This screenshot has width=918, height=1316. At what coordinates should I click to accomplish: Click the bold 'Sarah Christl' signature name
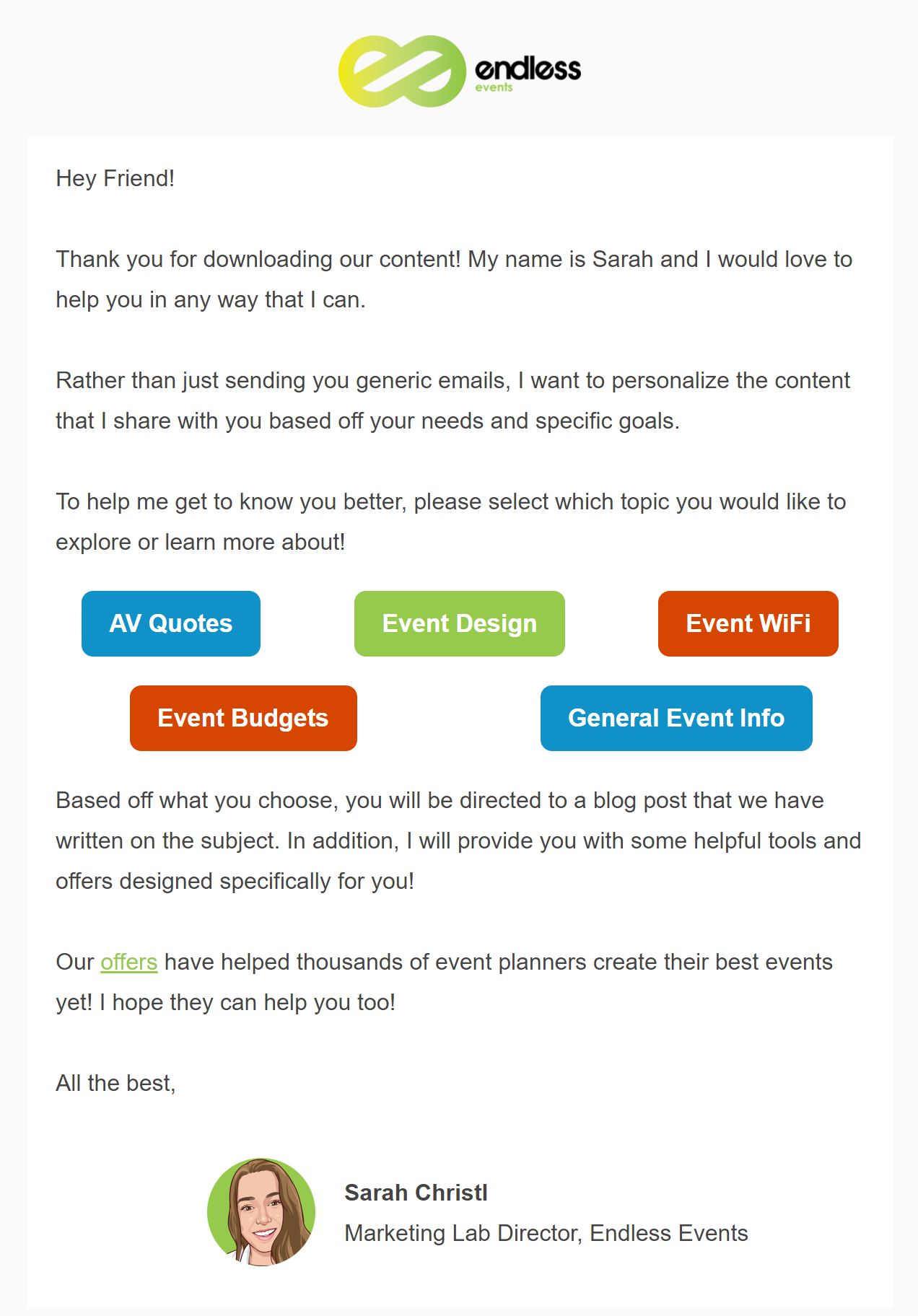coord(416,1193)
